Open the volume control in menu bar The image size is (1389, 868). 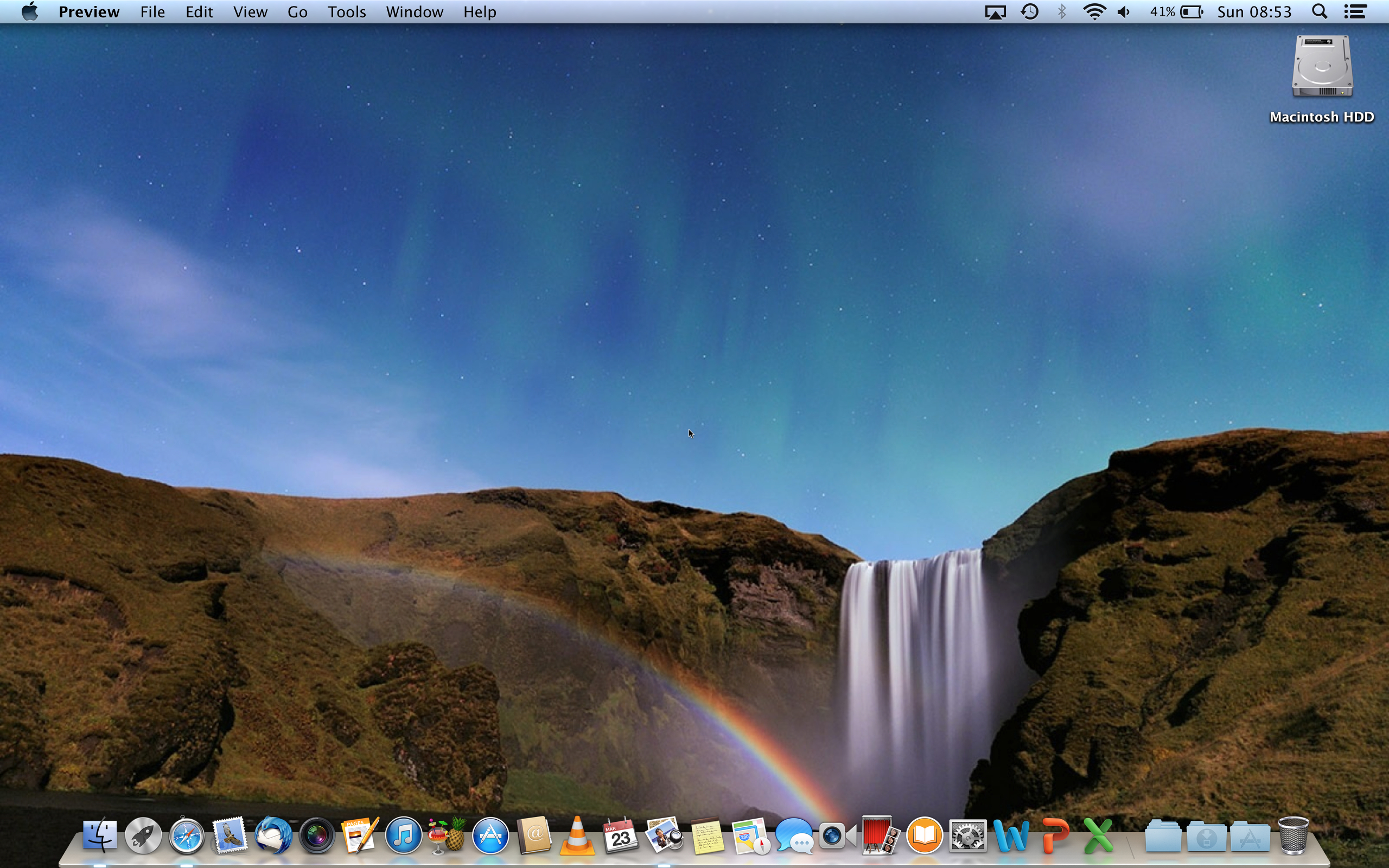tap(1124, 11)
